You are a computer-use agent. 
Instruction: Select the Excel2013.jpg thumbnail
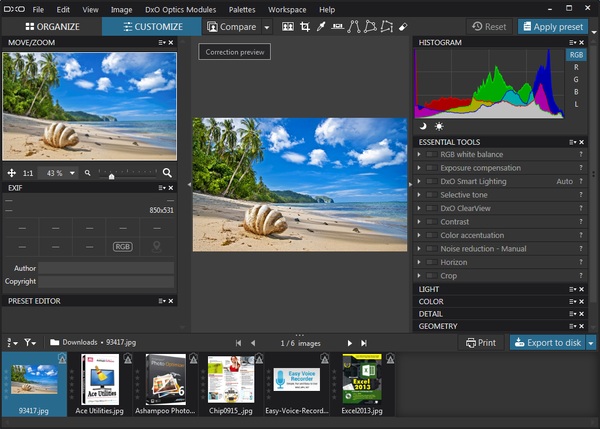tap(362, 379)
